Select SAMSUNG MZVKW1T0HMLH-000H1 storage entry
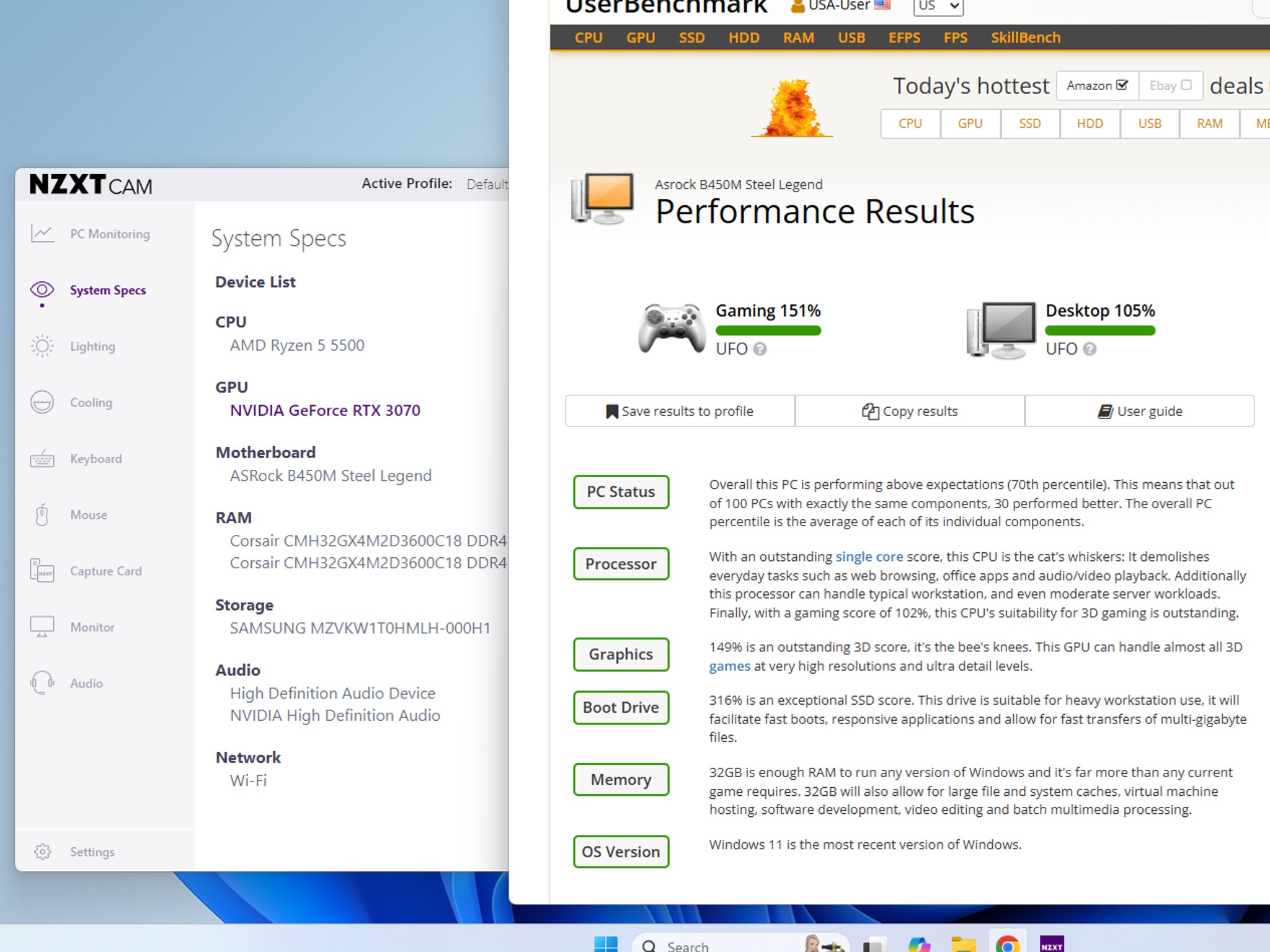The height and width of the screenshot is (952, 1270). pyautogui.click(x=360, y=628)
